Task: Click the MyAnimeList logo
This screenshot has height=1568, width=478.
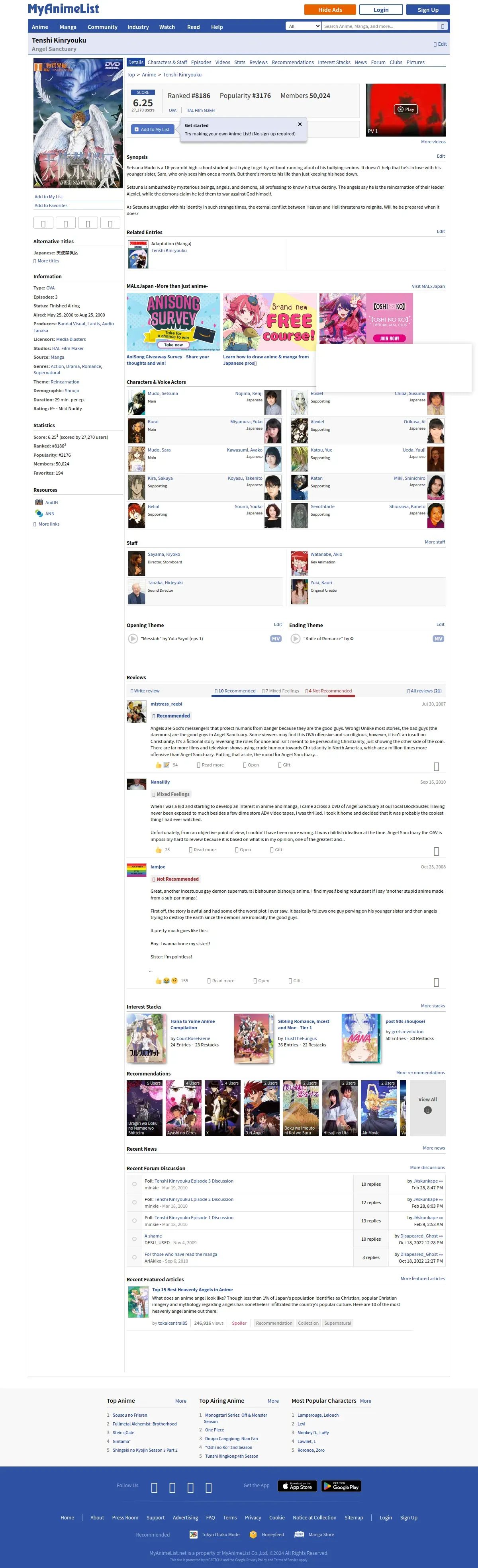Action: [63, 9]
